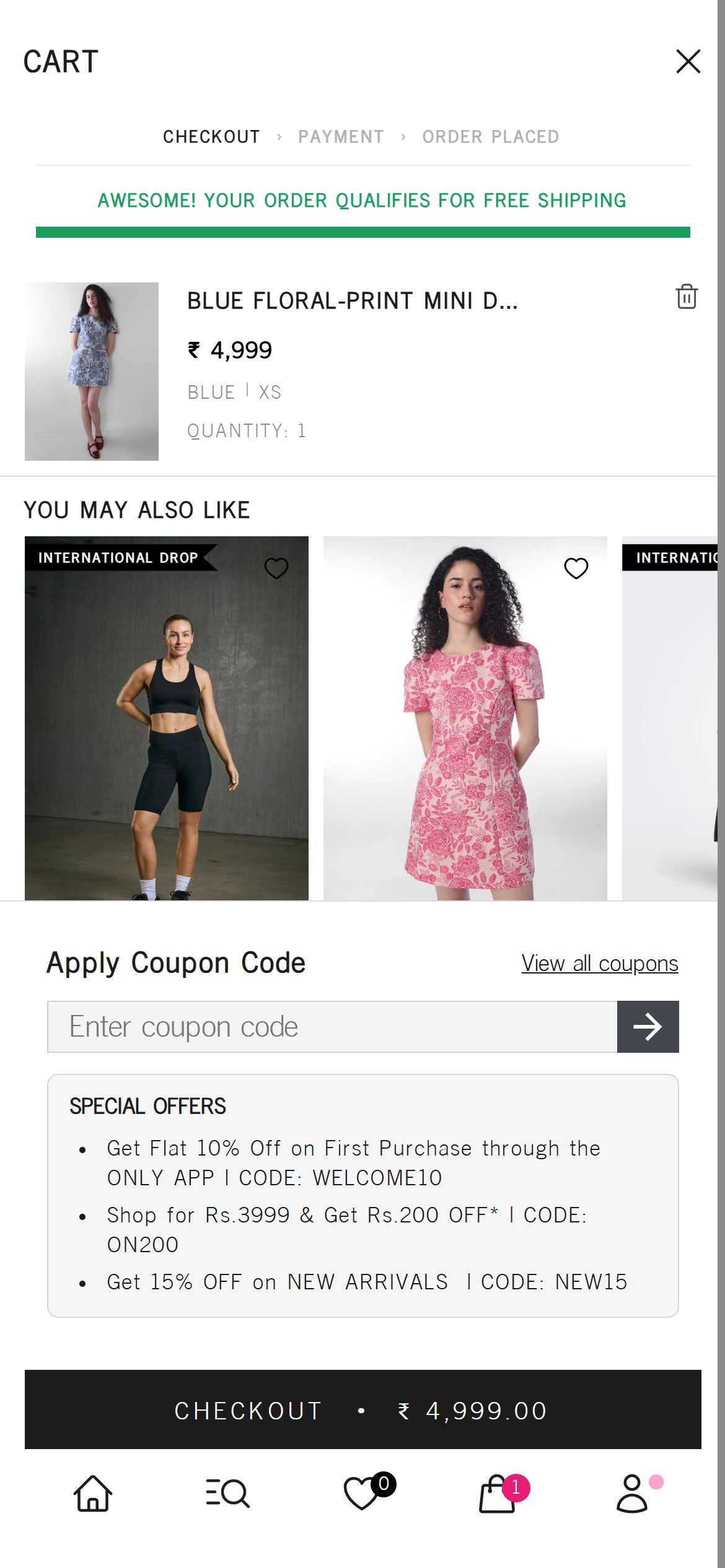The image size is (725, 1568).
Task: Open the pink floral dress product image
Action: [465, 718]
